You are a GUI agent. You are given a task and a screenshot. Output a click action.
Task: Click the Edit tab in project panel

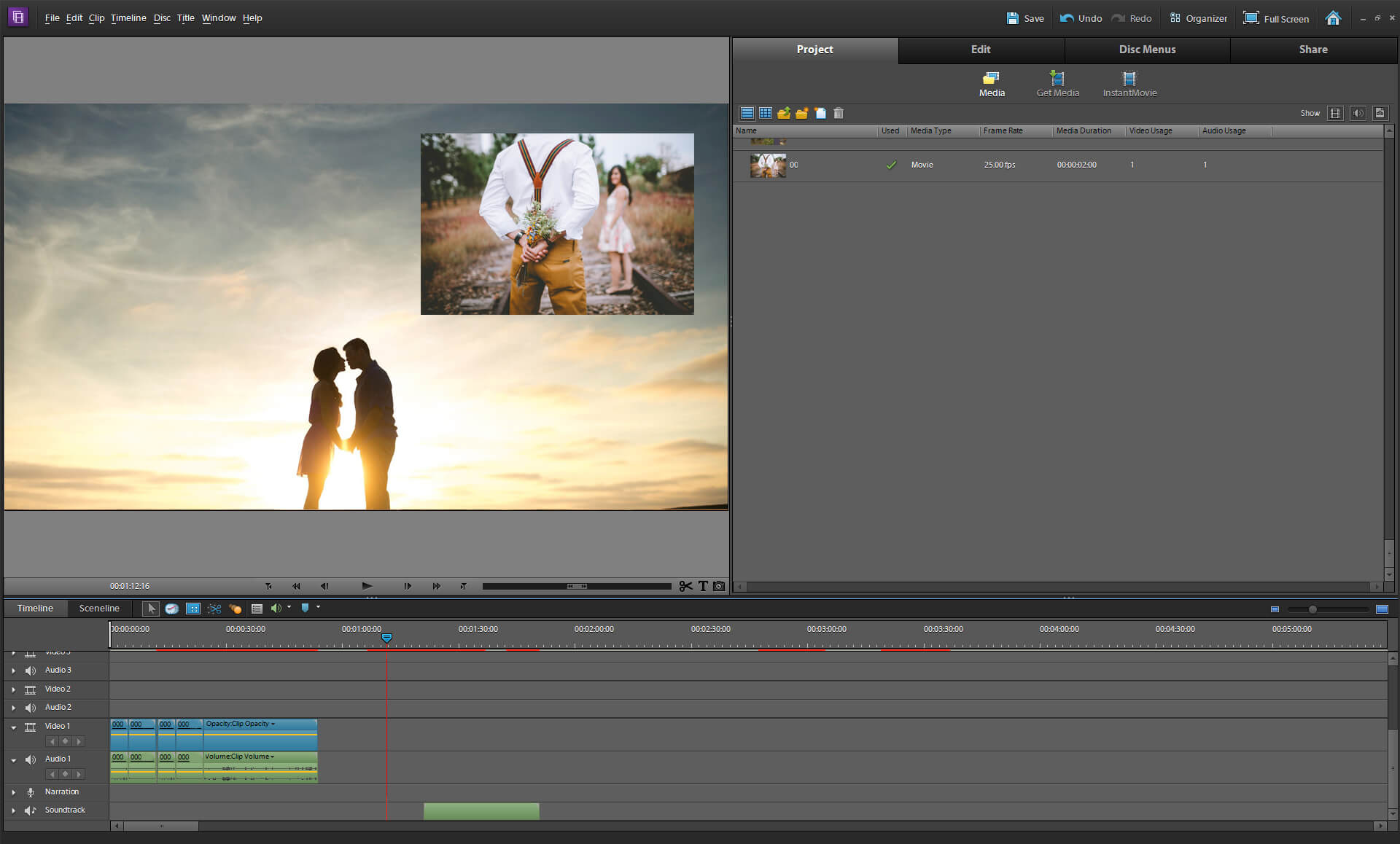click(980, 48)
